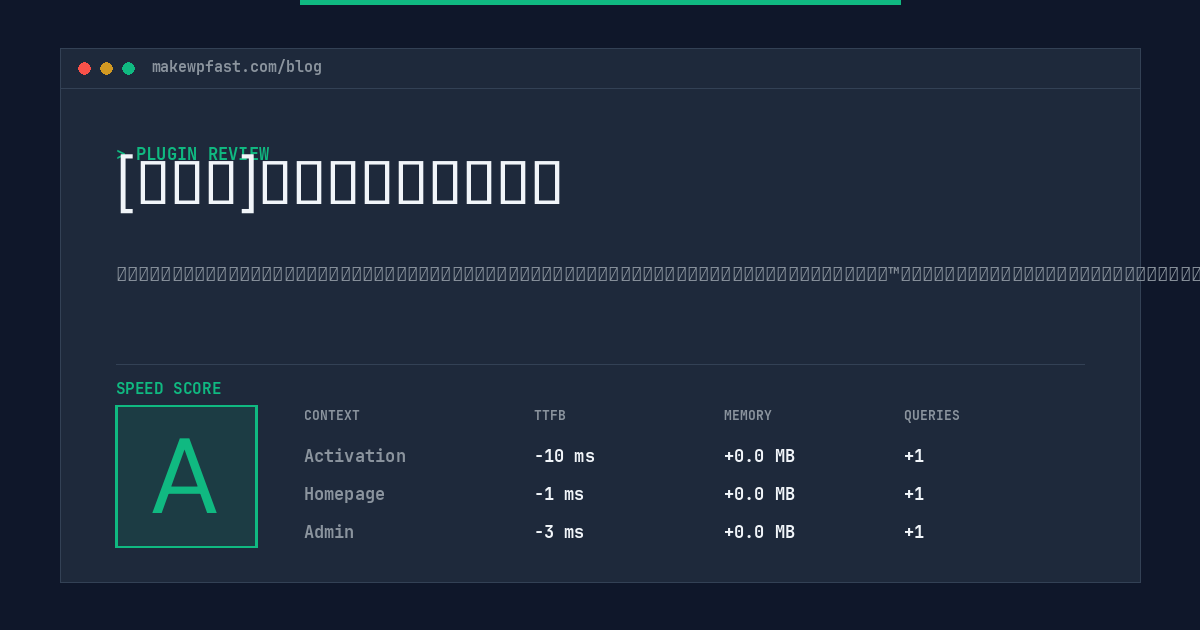Click the Admin row queries value
Screen dimensions: 1200x630
(914, 532)
